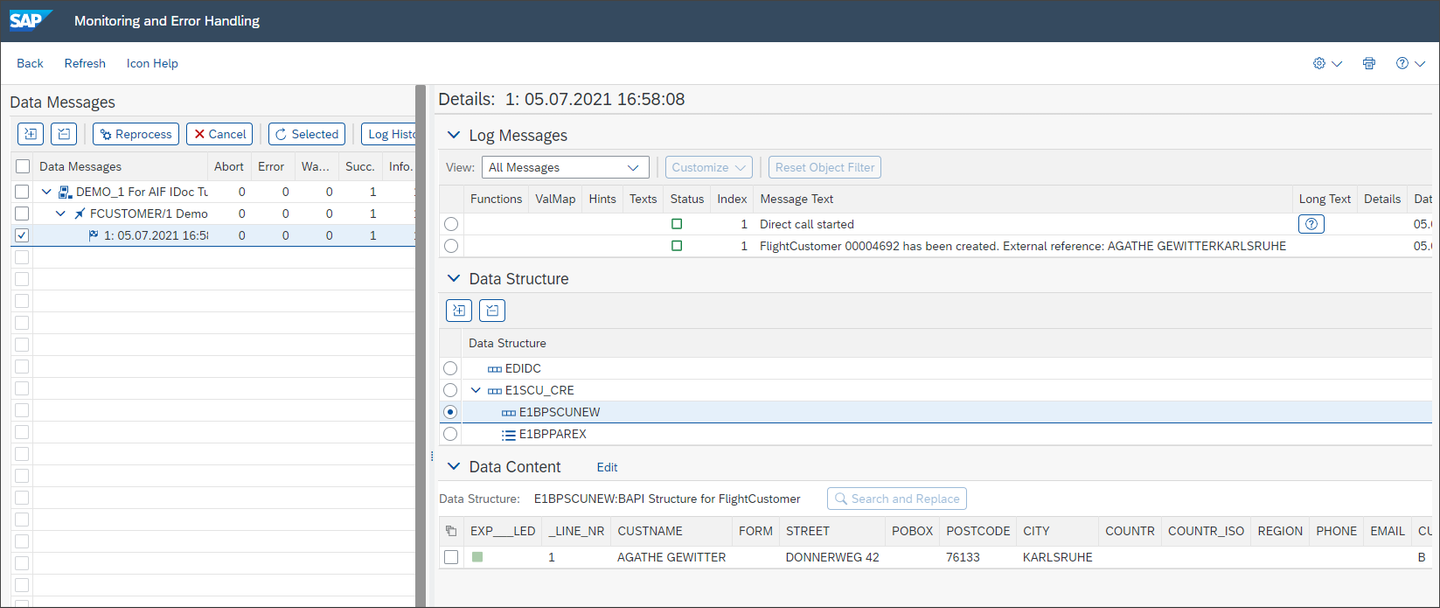Screen dimensions: 1440x608
Task: Select the E1BPSCUNEW radio button
Action: click(x=450, y=412)
